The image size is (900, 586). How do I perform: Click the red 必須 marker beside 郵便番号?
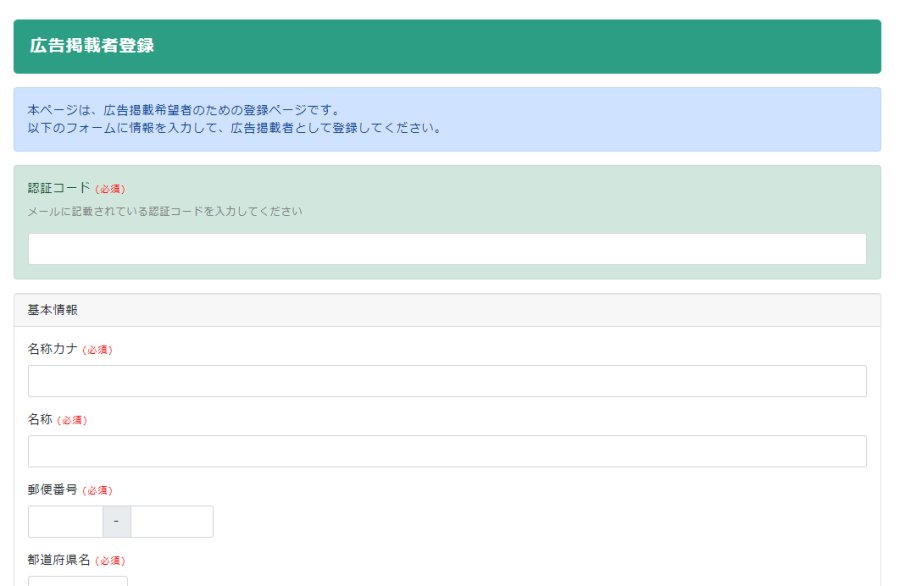coord(97,491)
